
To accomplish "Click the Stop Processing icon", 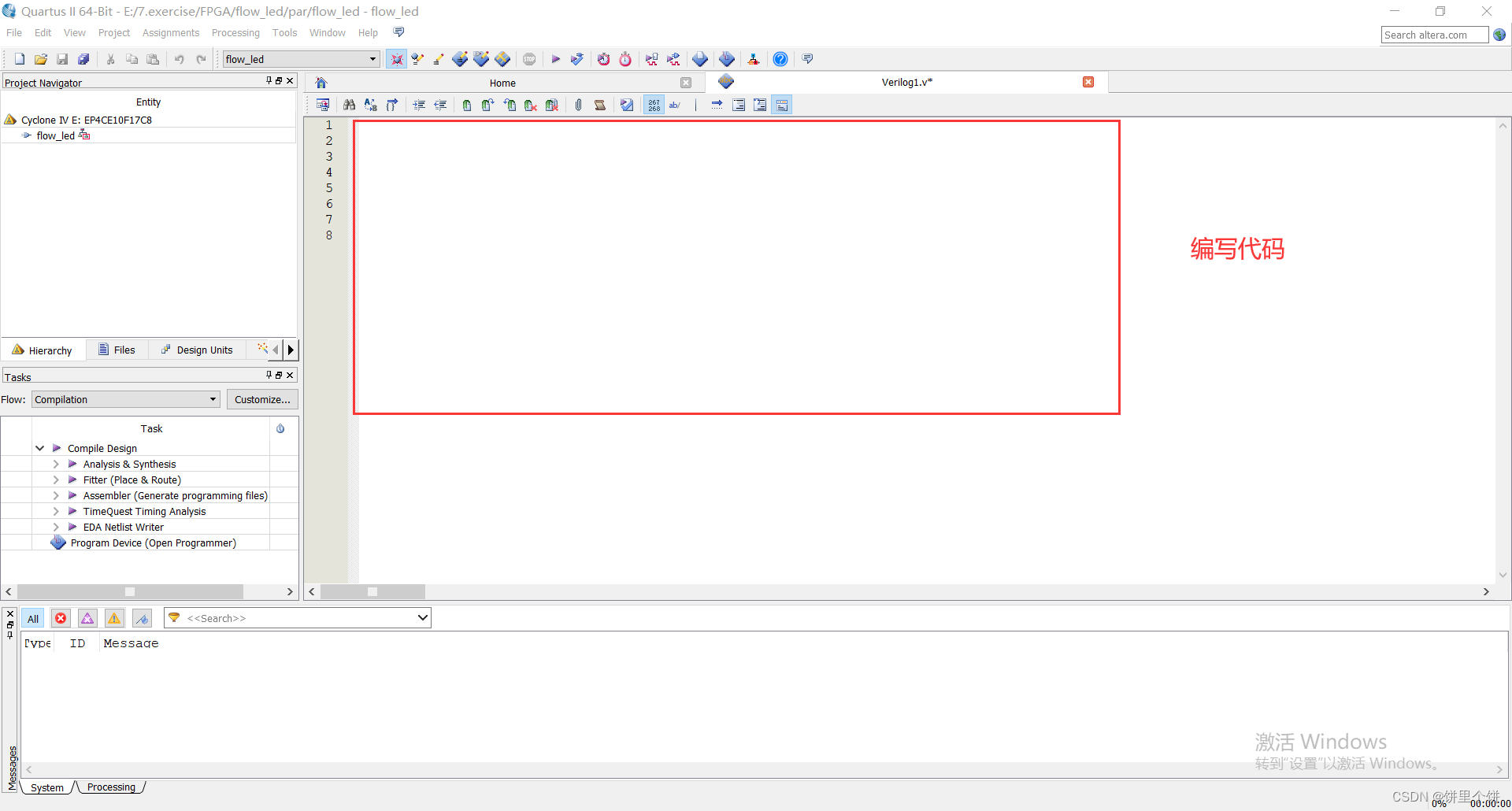I will pos(529,59).
